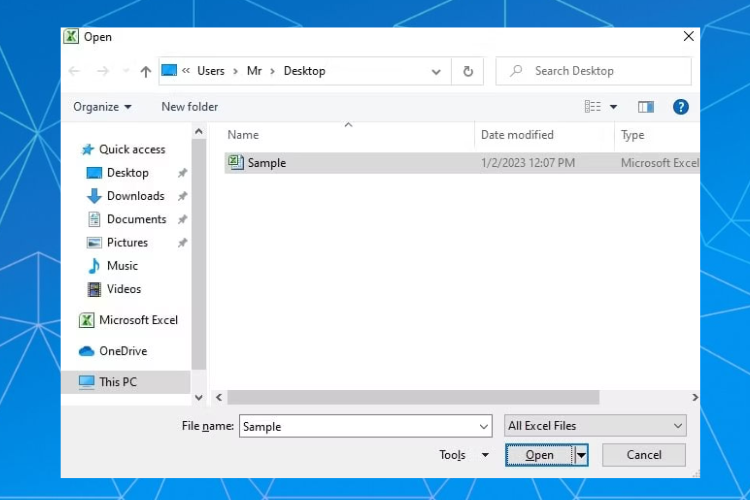This screenshot has width=750, height=500.
Task: Open the Organize menu
Action: 102,107
